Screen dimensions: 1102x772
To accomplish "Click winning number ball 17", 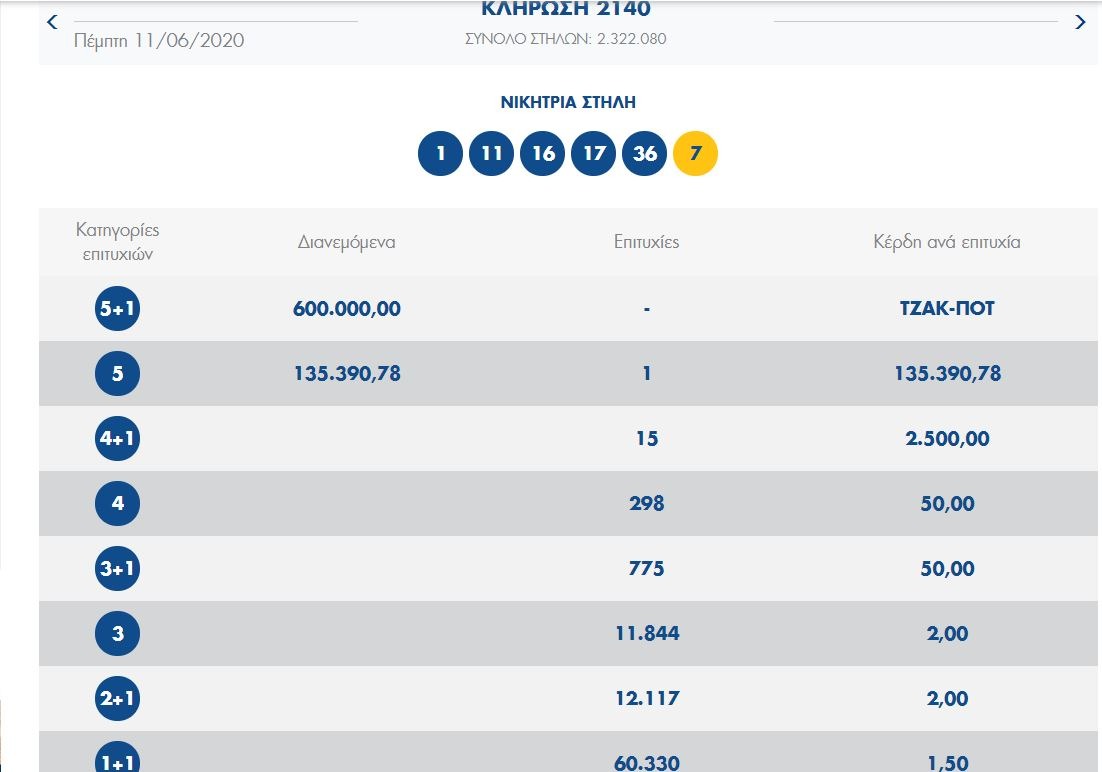I will tap(594, 154).
